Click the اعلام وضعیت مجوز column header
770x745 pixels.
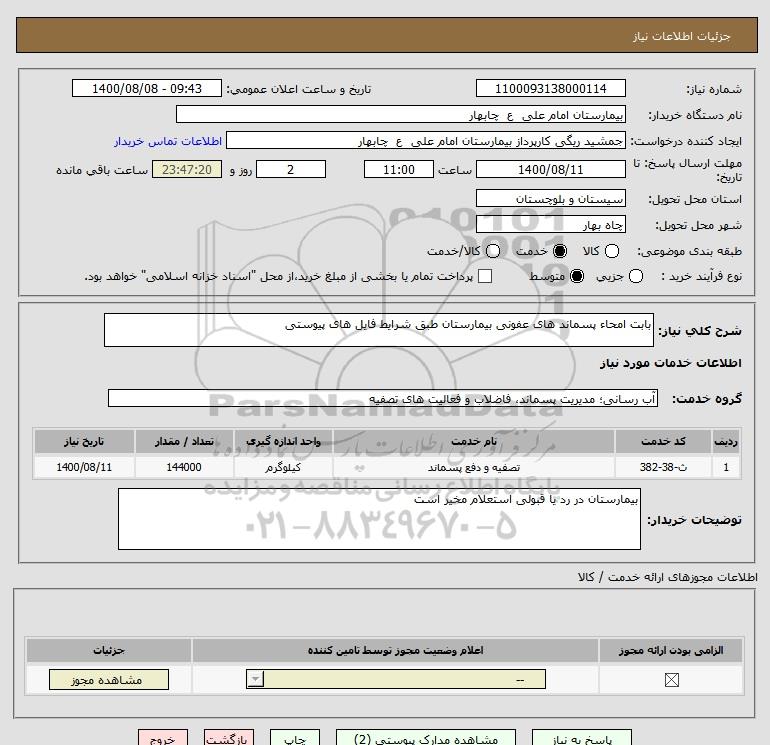(x=395, y=650)
